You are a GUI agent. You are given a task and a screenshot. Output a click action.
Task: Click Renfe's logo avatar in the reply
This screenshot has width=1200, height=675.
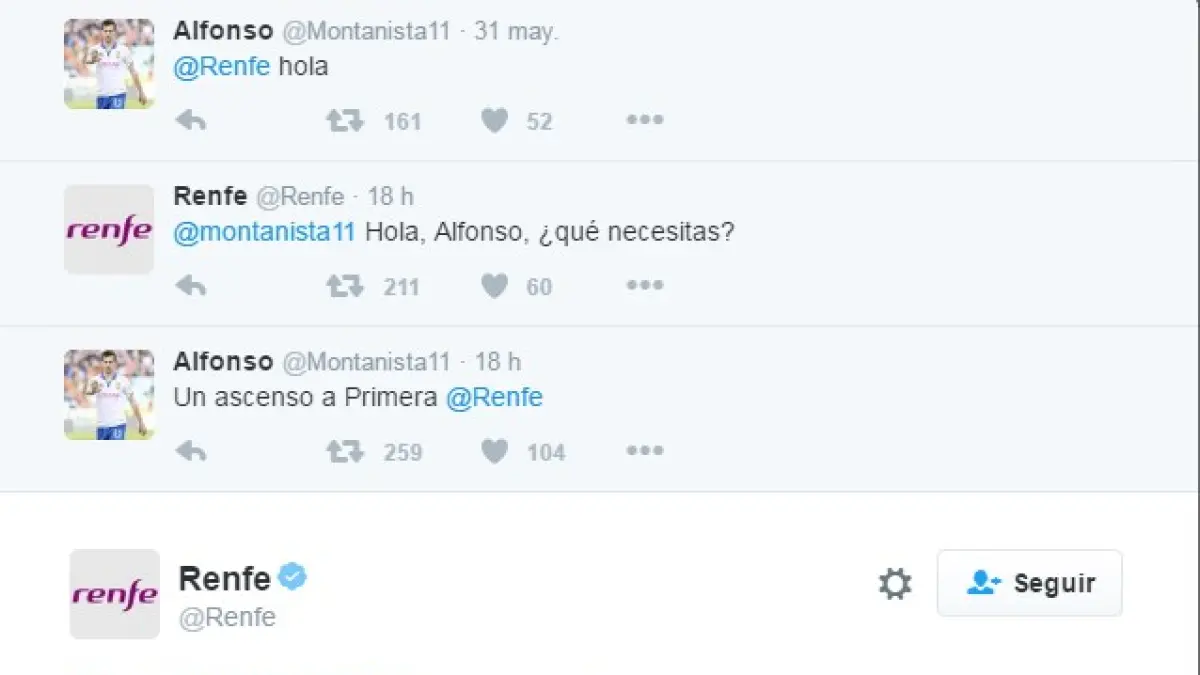click(109, 229)
